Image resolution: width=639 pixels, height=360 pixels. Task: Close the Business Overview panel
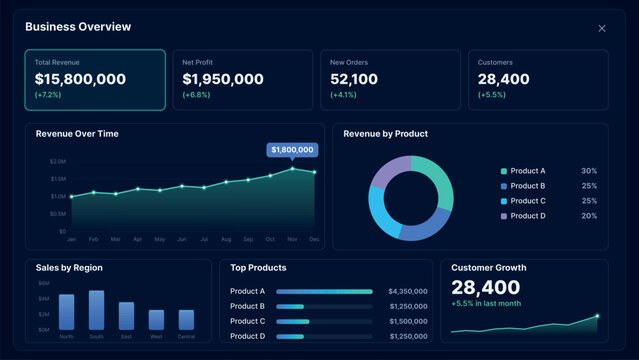[602, 29]
